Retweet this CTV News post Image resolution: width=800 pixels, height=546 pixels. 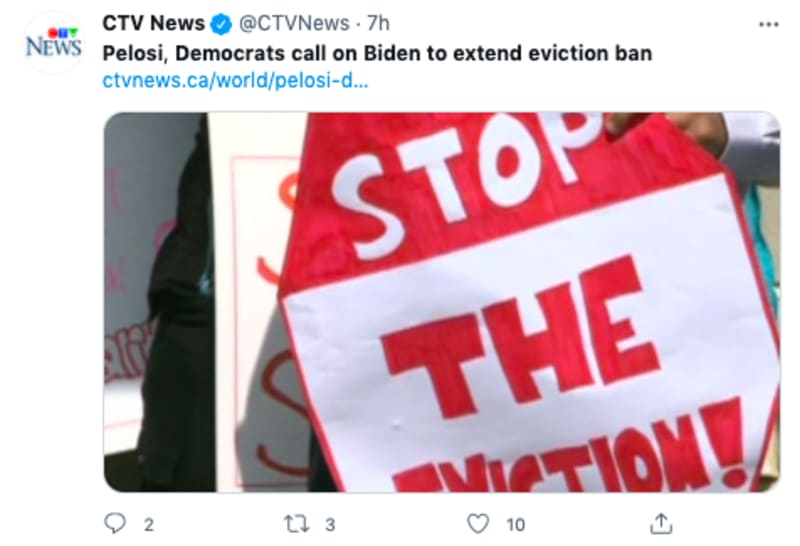296,524
